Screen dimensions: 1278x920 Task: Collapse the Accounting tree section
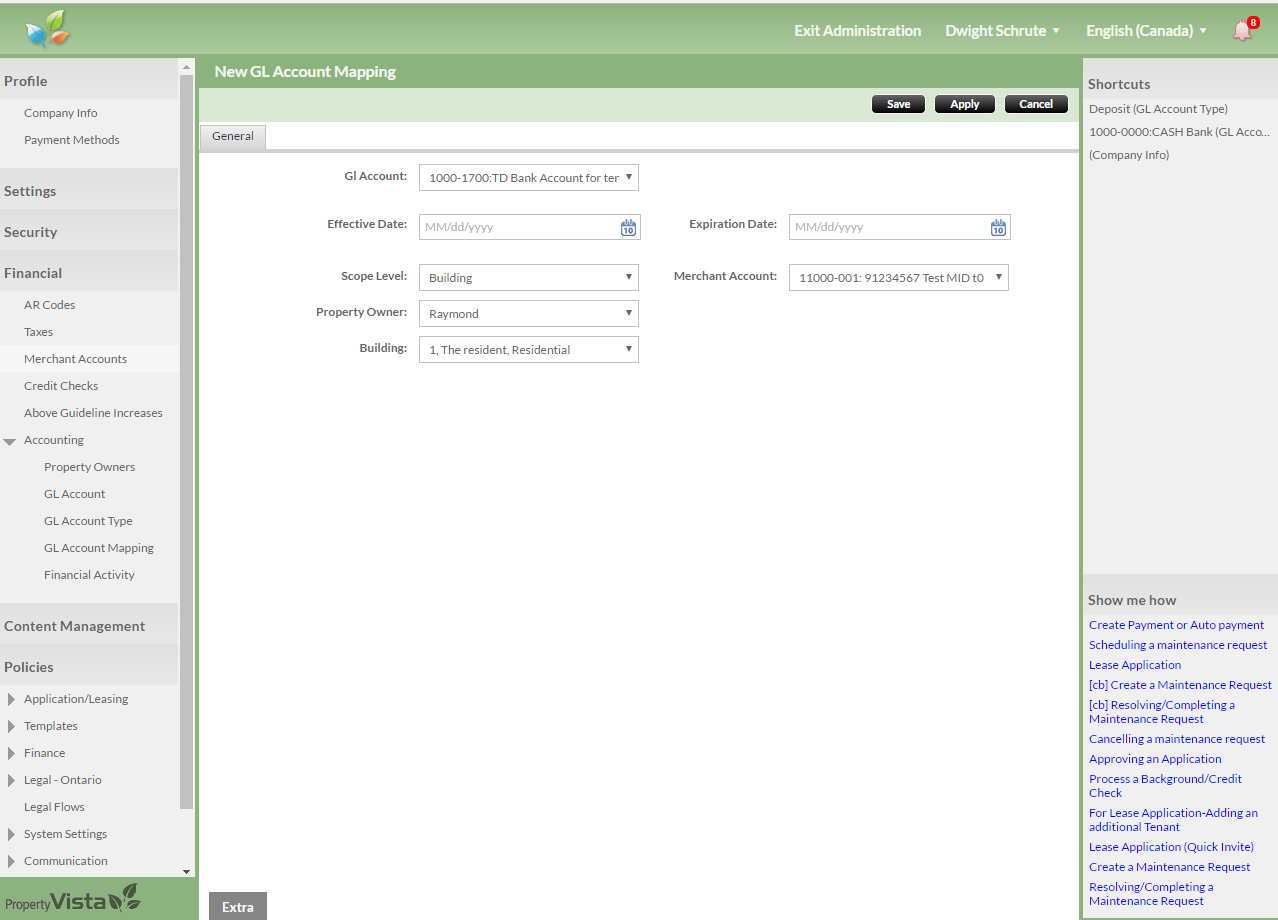pos(10,441)
